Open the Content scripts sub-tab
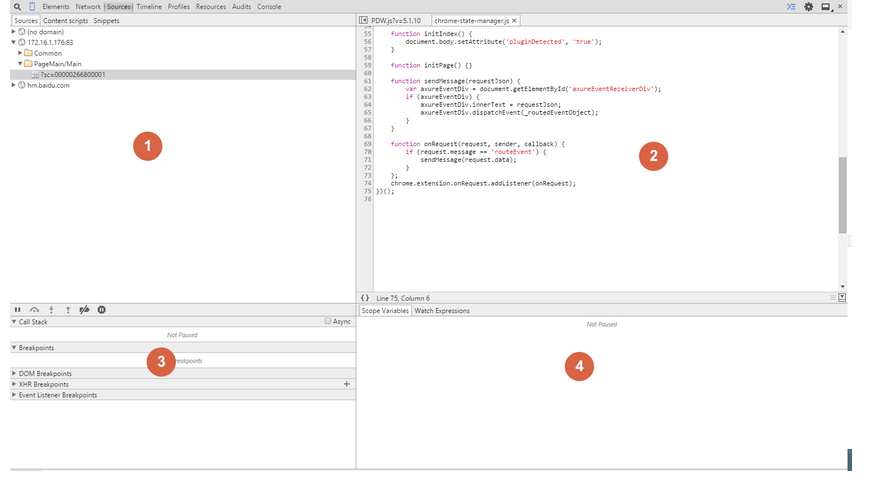The height and width of the screenshot is (481, 876). (65, 21)
